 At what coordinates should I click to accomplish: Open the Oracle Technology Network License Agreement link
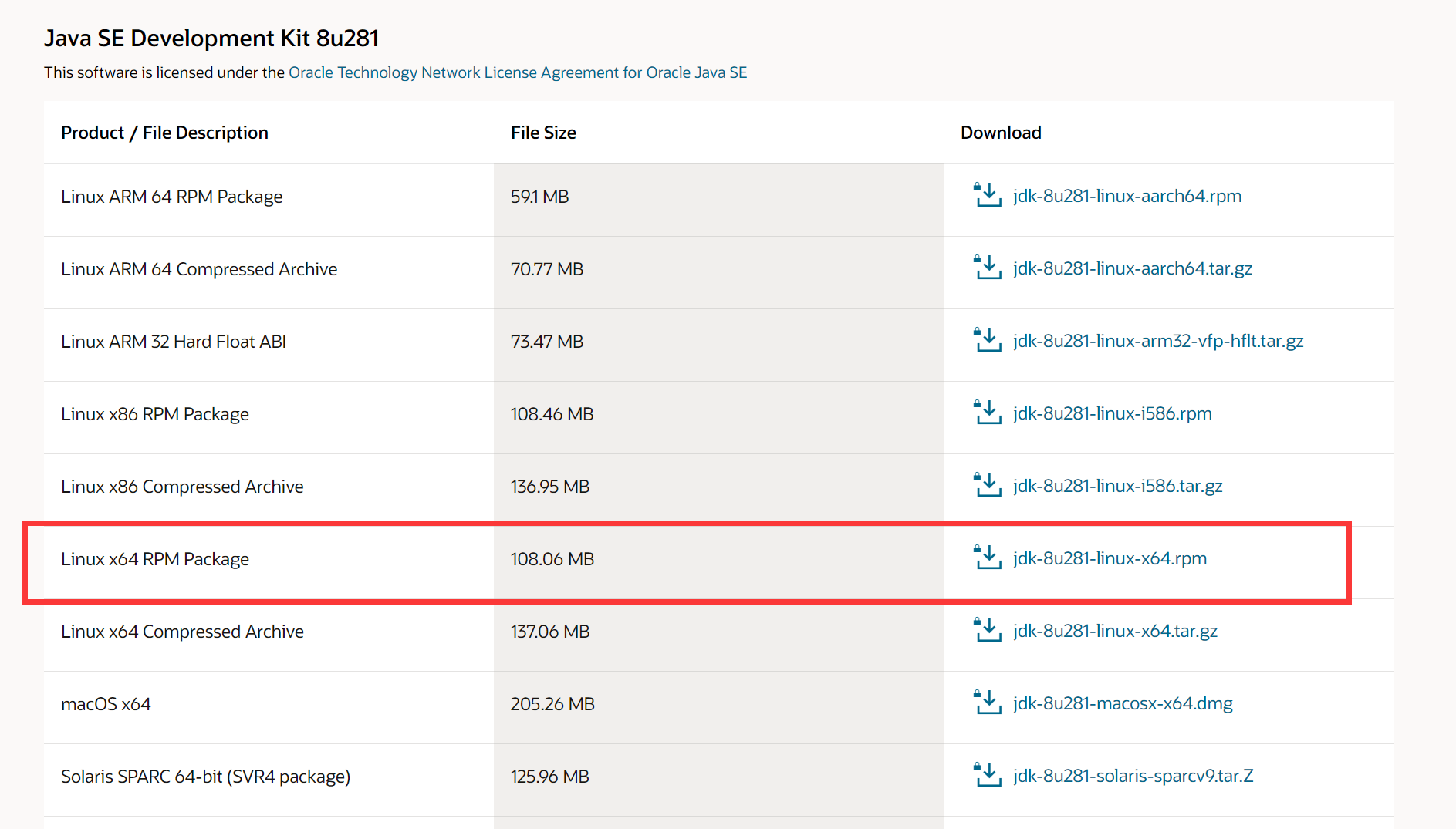click(x=518, y=72)
